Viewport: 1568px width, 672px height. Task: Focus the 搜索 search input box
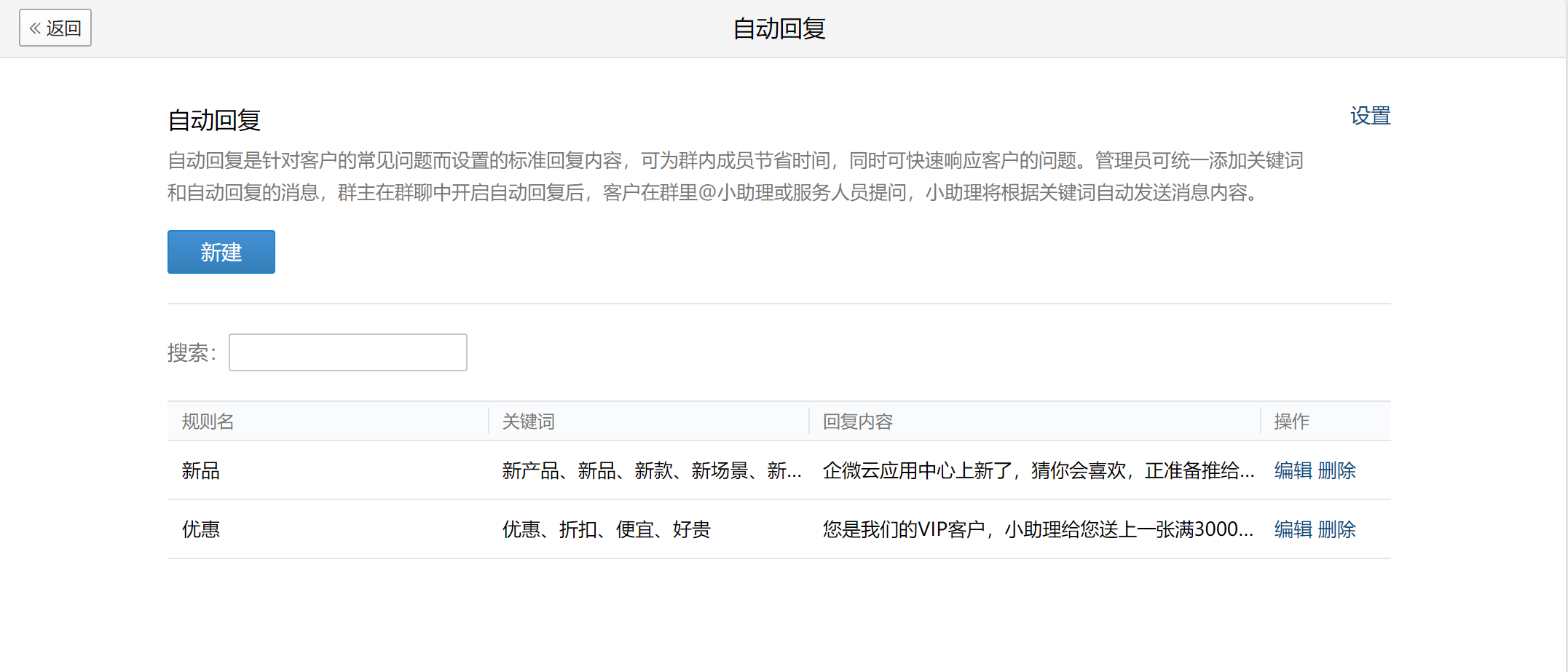pyautogui.click(x=347, y=352)
